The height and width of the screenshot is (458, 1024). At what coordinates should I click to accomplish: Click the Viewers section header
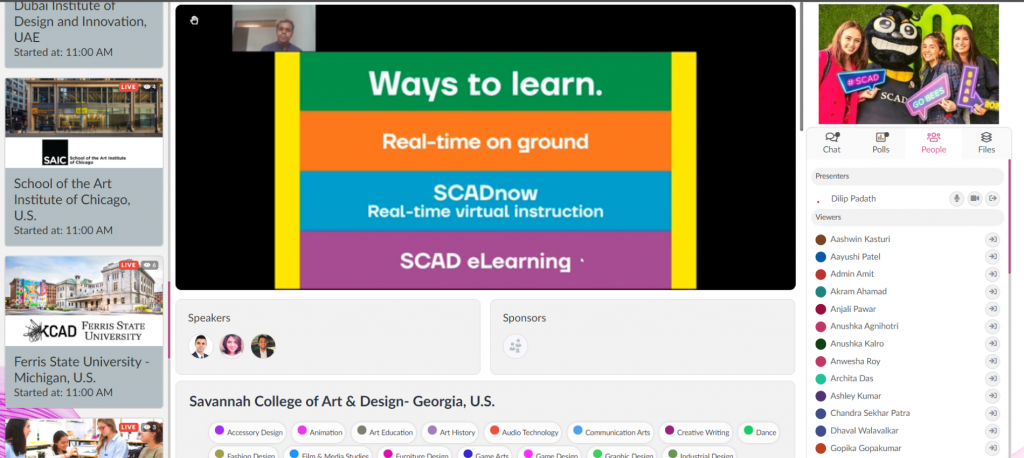pyautogui.click(x=907, y=218)
